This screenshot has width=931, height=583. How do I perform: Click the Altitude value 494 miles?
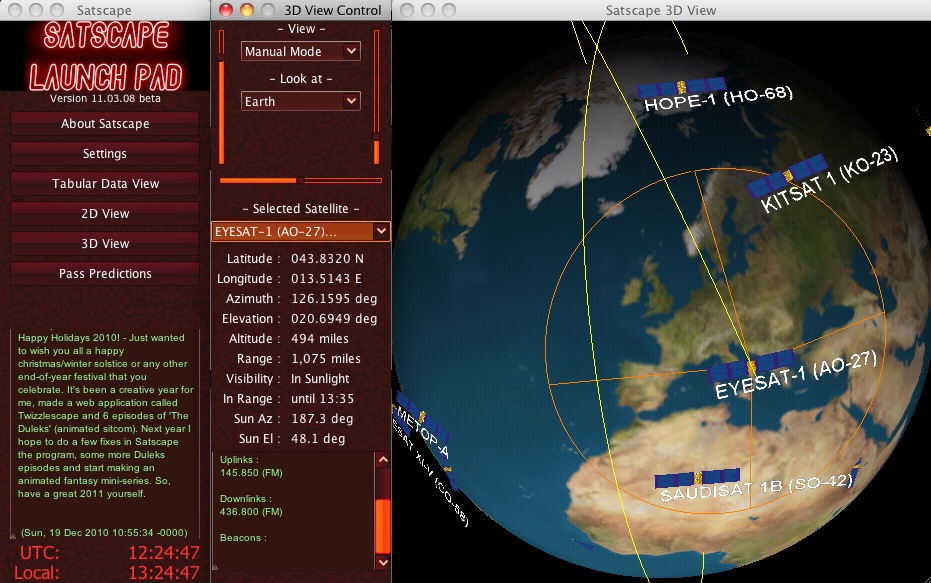pyautogui.click(x=319, y=339)
